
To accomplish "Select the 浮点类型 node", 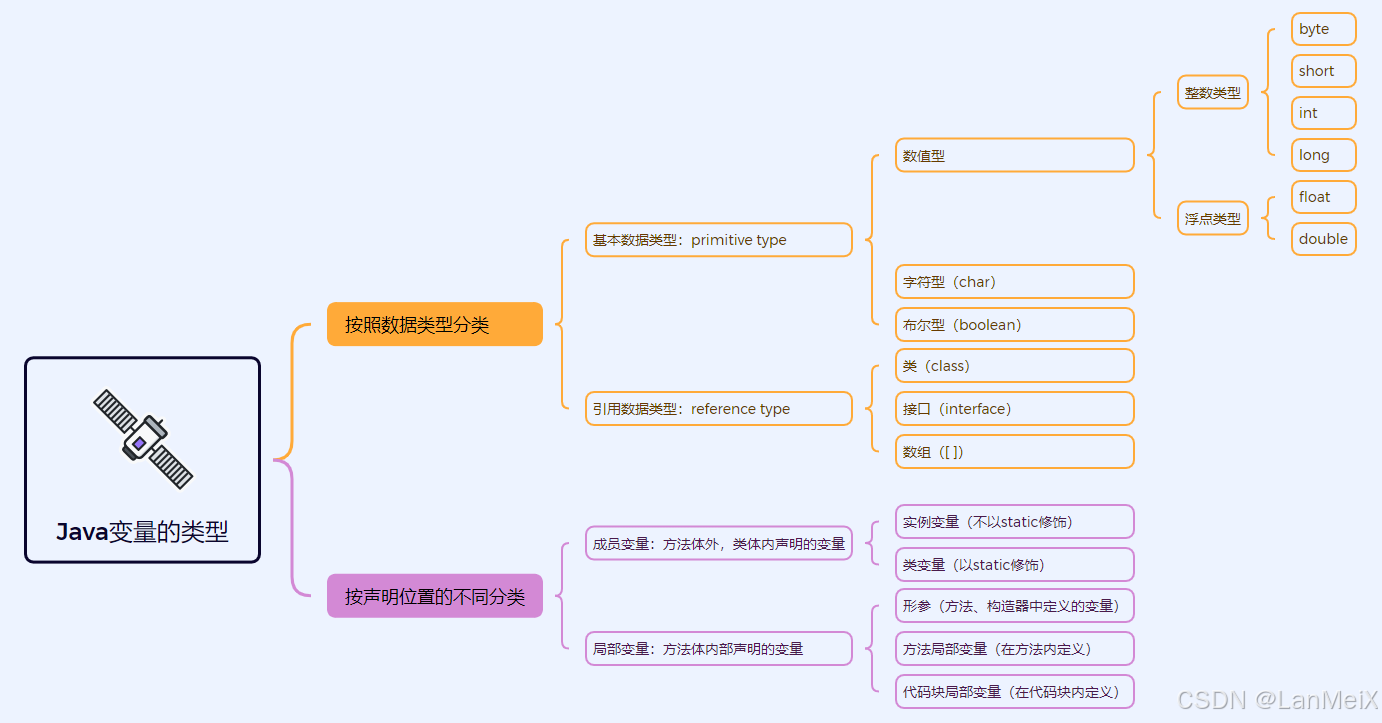I will coord(1212,218).
